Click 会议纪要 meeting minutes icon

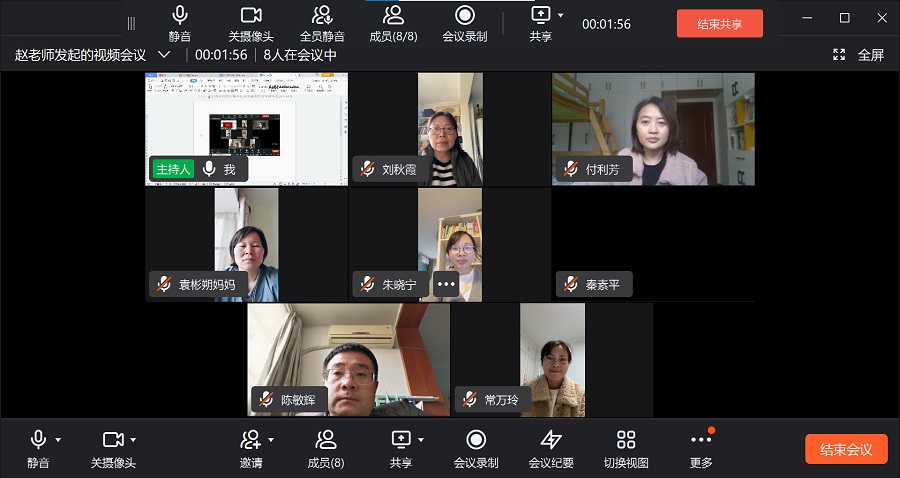tap(551, 440)
